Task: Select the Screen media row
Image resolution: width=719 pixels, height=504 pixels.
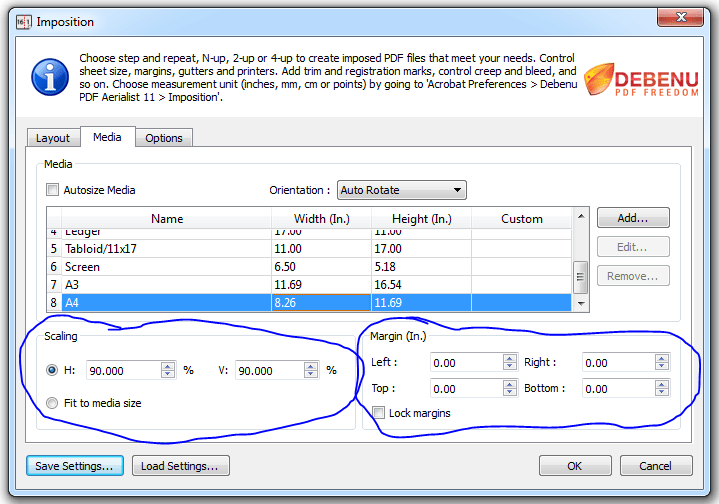Action: (310, 266)
